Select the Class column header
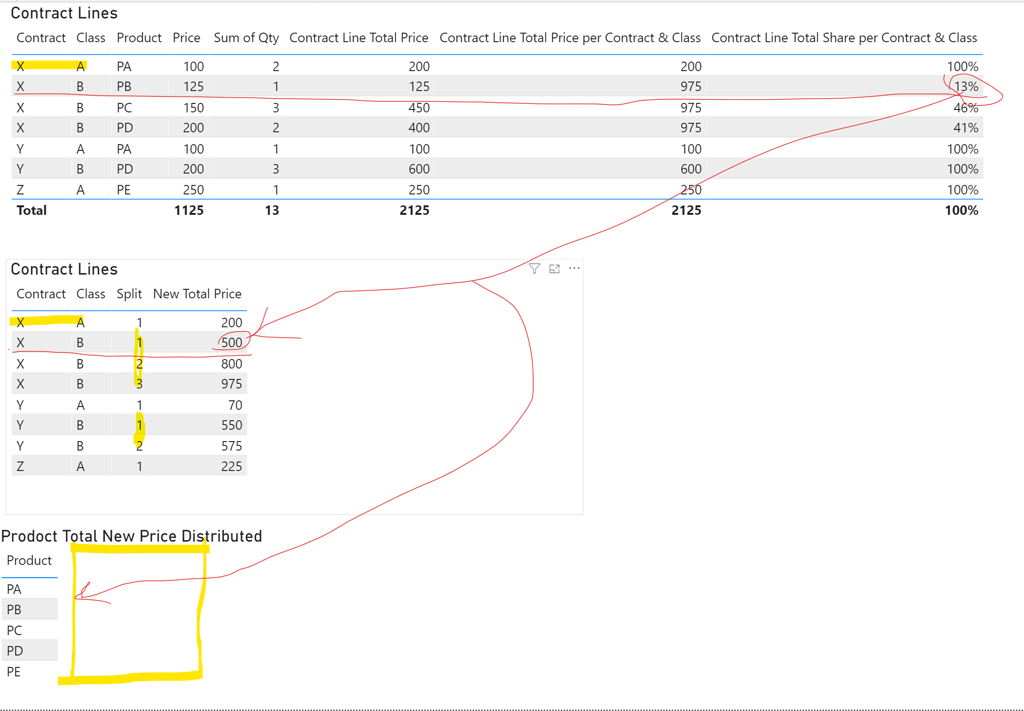1024x711 pixels. coord(90,37)
